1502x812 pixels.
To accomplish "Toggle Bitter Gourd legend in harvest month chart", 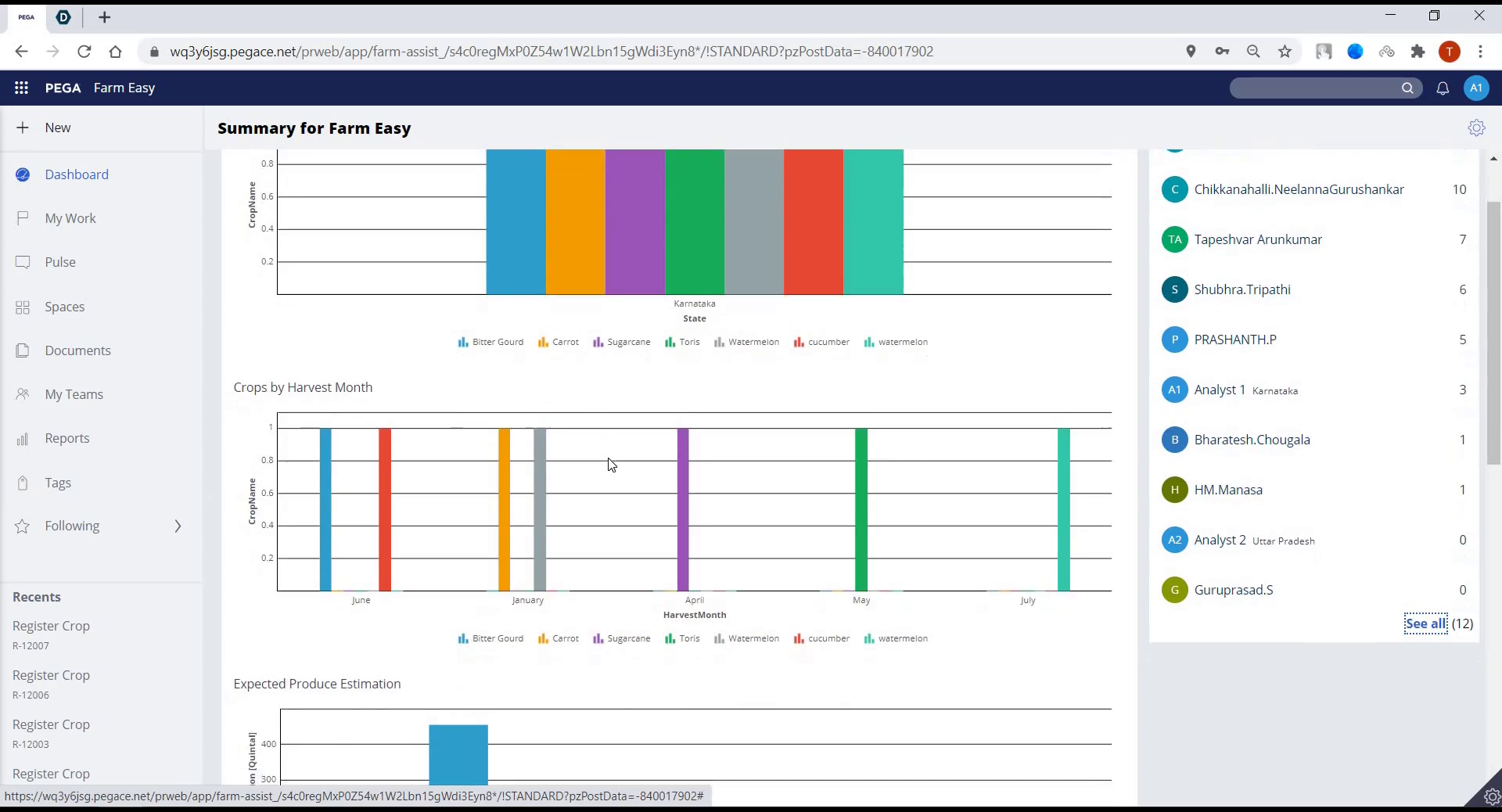I will [490, 638].
